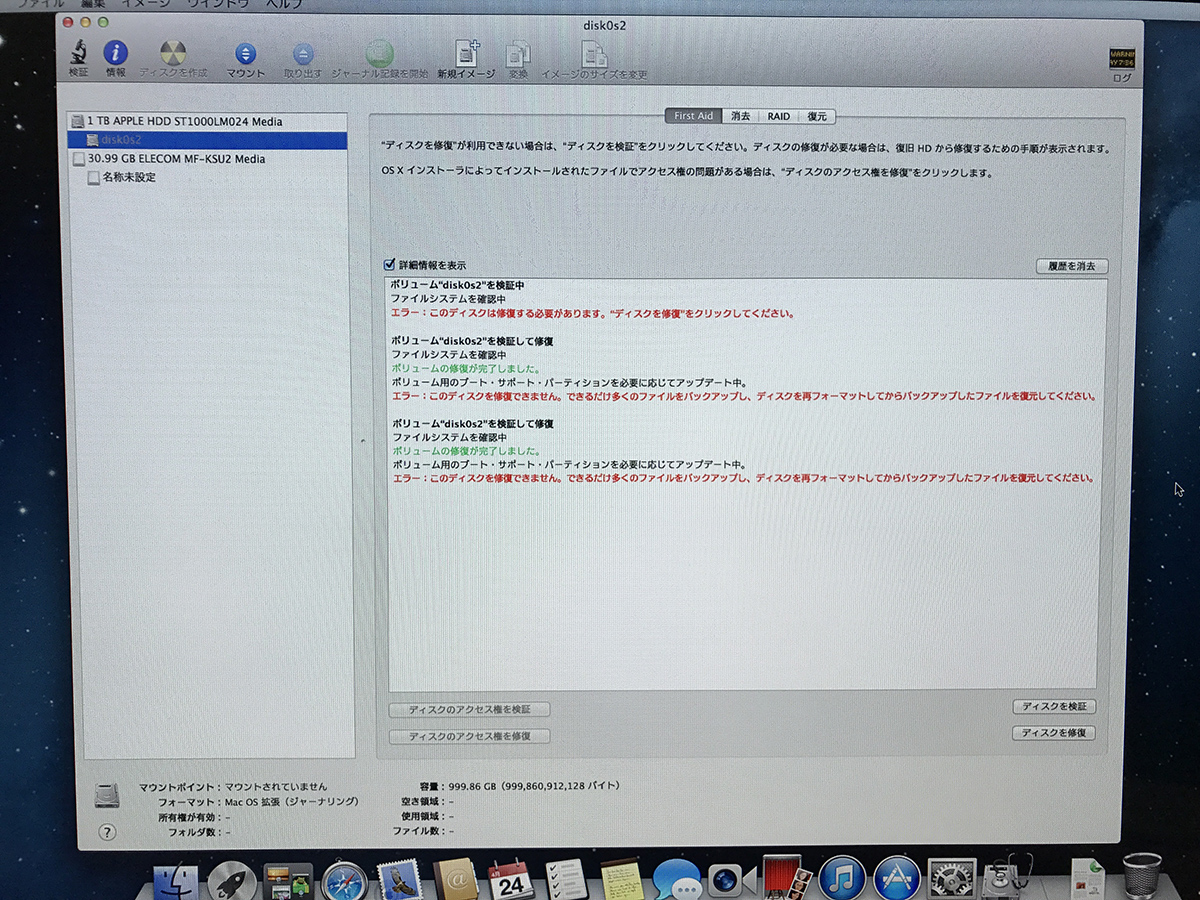
Task: Click the 変換 (Convert) toolbar icon
Action: point(518,56)
